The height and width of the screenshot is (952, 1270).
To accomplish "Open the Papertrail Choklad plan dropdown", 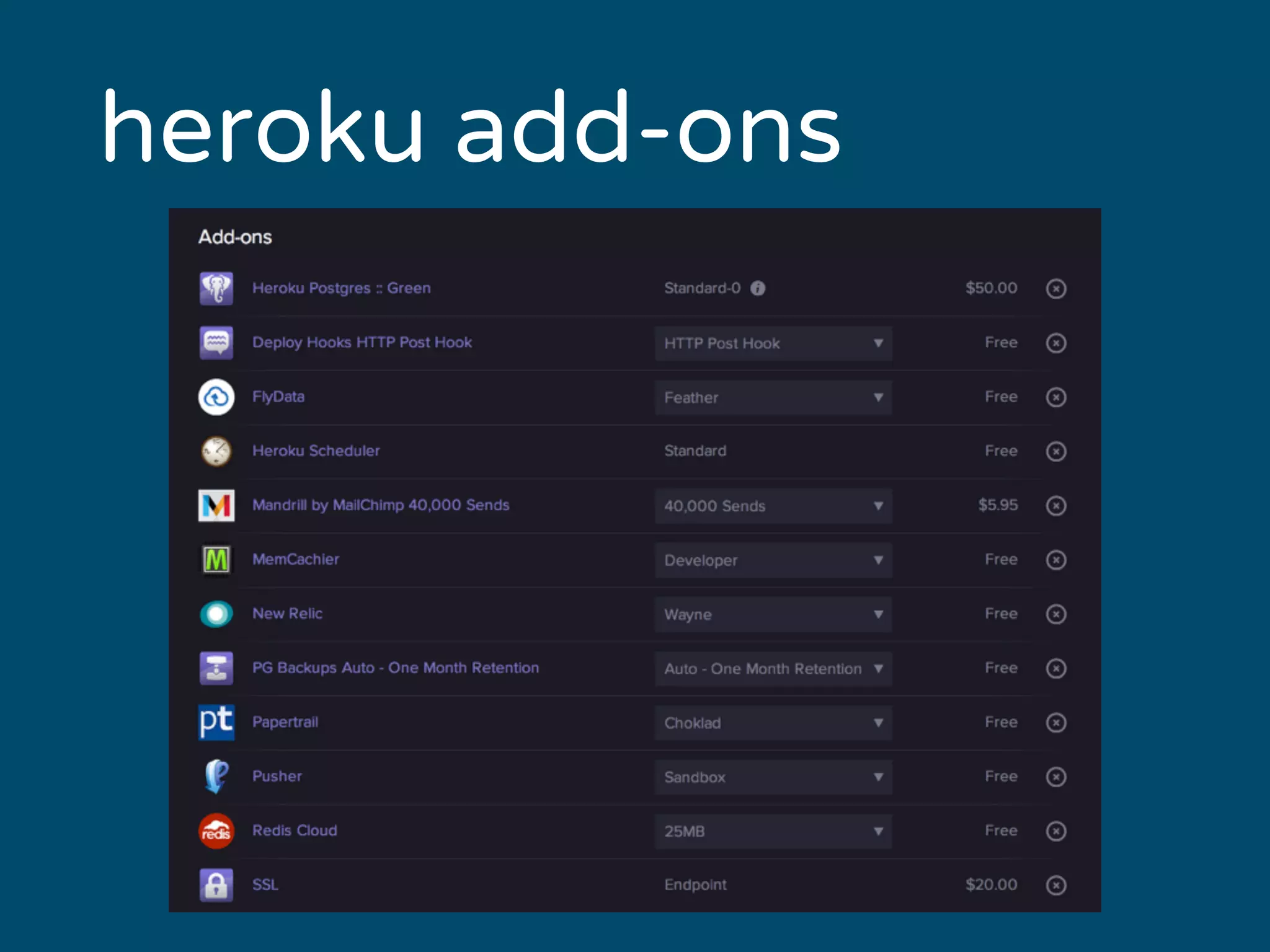I will tap(773, 723).
